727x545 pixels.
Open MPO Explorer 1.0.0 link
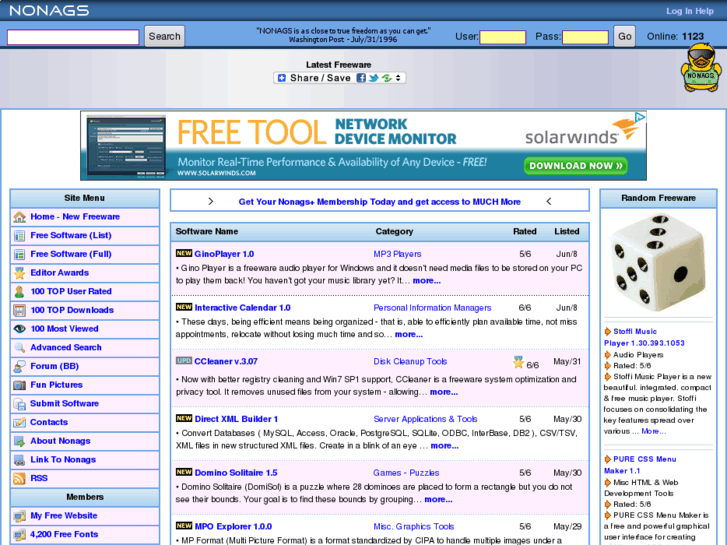tap(233, 526)
